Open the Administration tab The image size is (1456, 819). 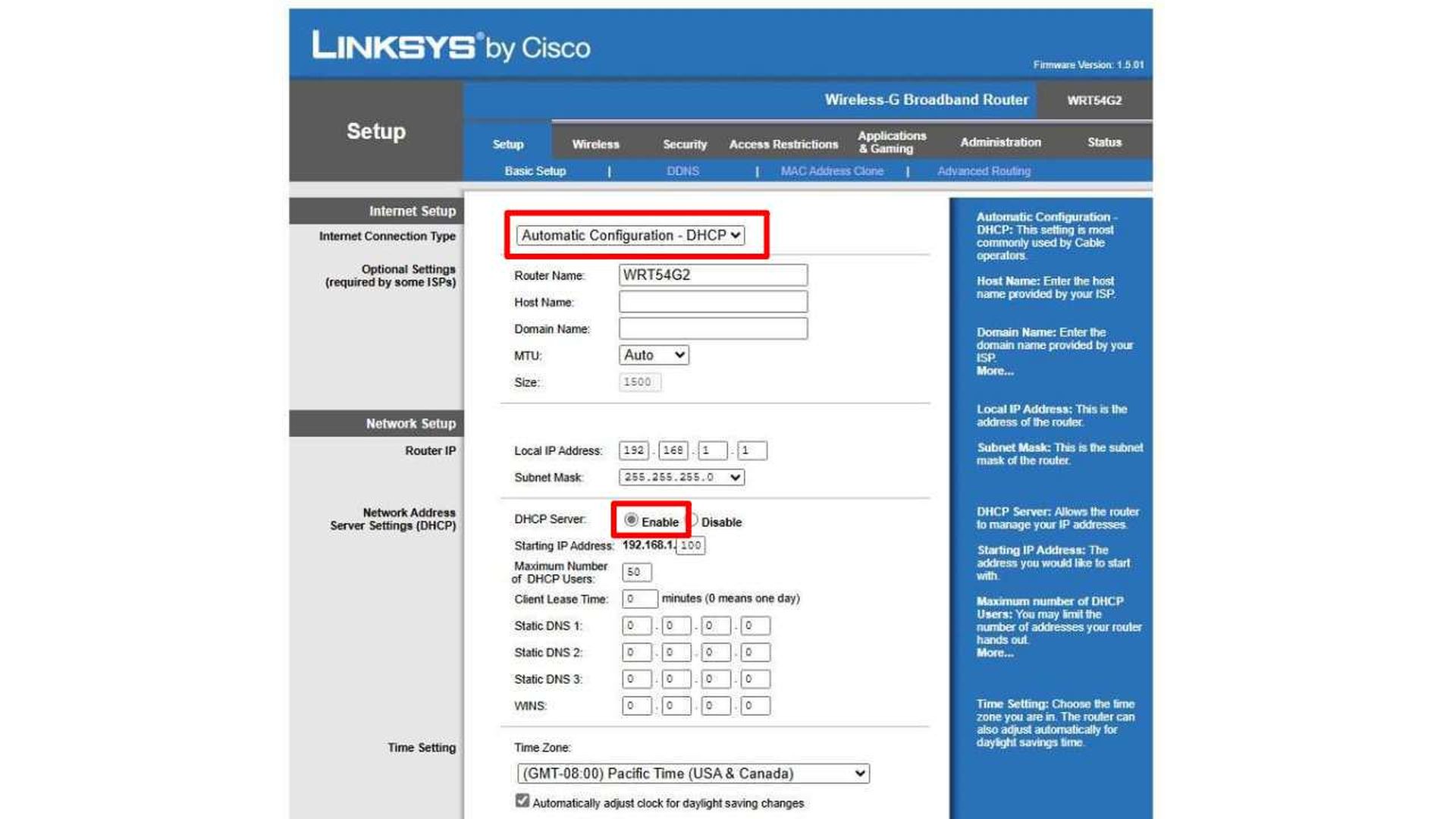click(1000, 142)
